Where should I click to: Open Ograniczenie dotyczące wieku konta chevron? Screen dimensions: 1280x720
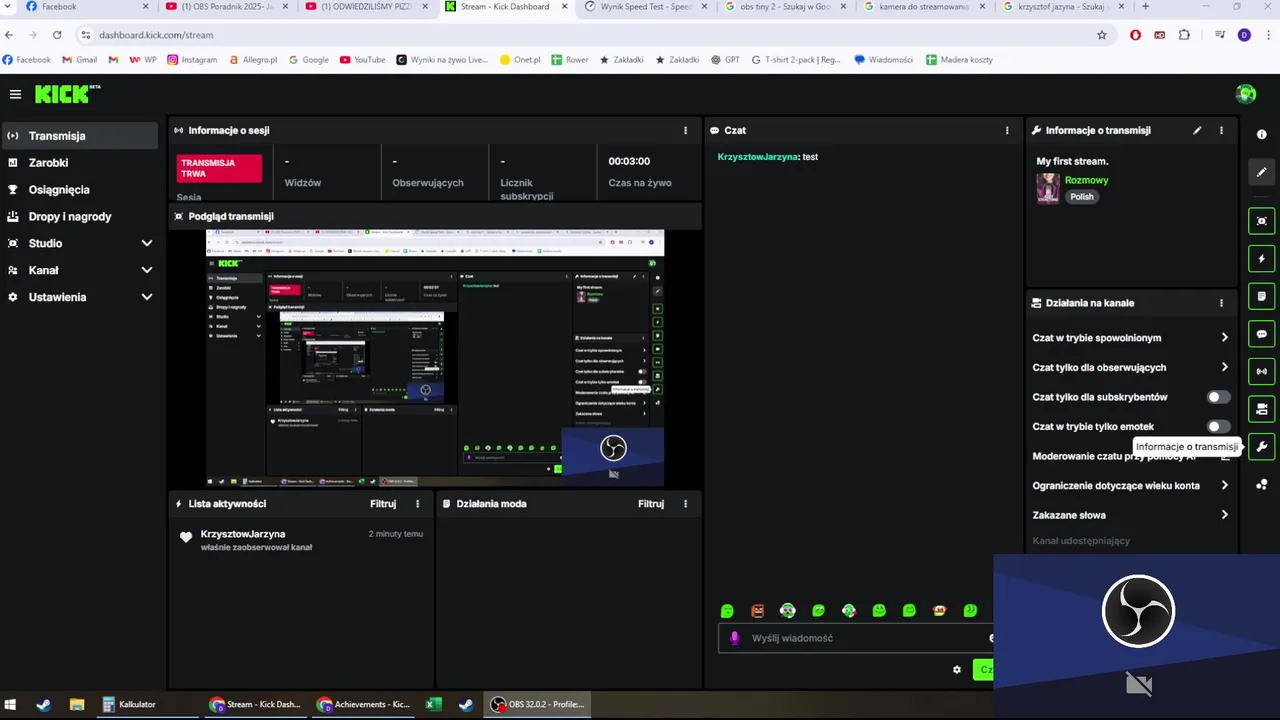[x=1224, y=486]
